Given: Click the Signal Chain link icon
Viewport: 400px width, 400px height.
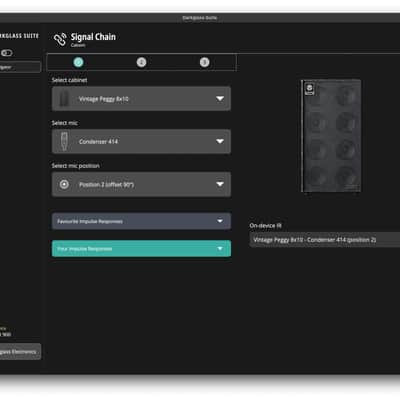Looking at the screenshot, I should [x=60, y=39].
